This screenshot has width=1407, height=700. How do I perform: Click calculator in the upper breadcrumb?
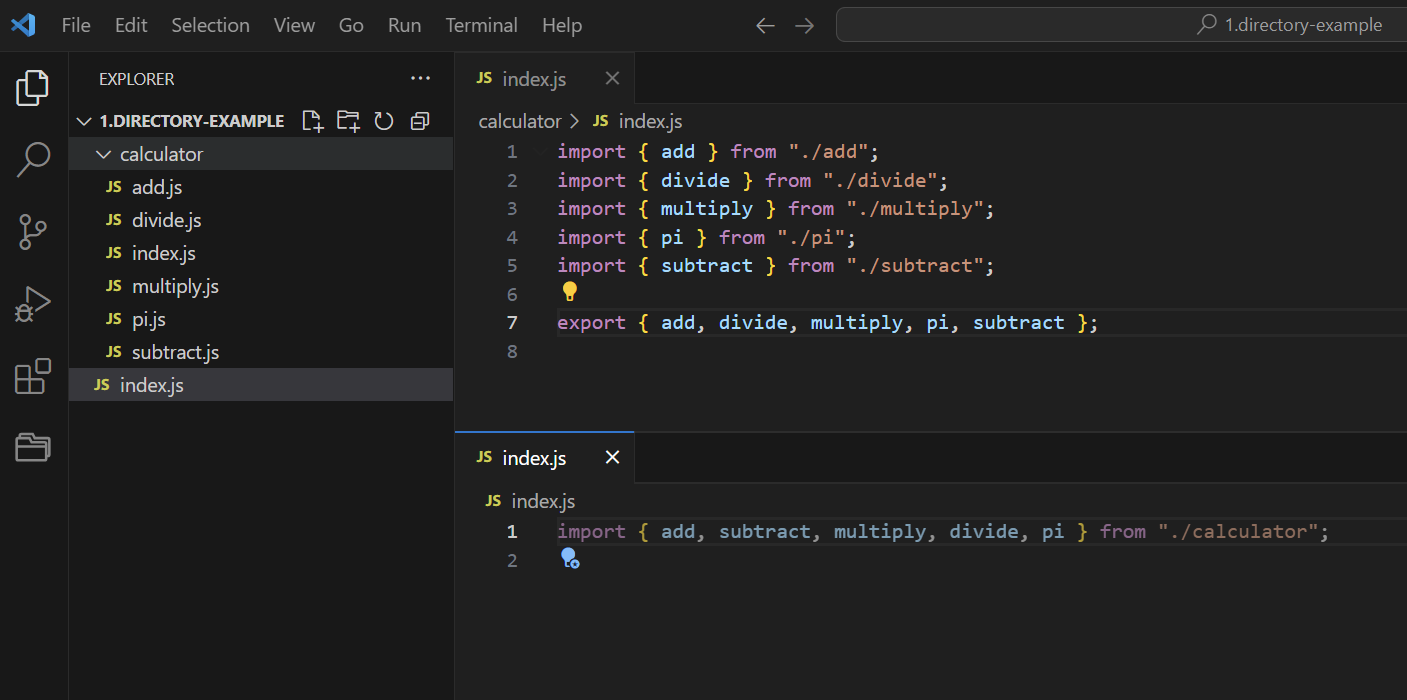click(x=520, y=121)
